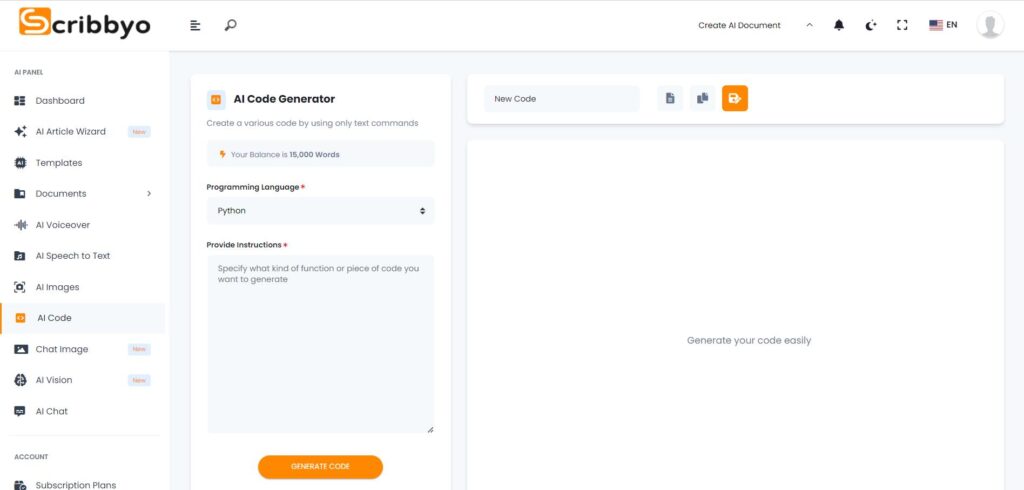
Task: Open the Programming Language Python dropdown
Action: click(x=320, y=211)
